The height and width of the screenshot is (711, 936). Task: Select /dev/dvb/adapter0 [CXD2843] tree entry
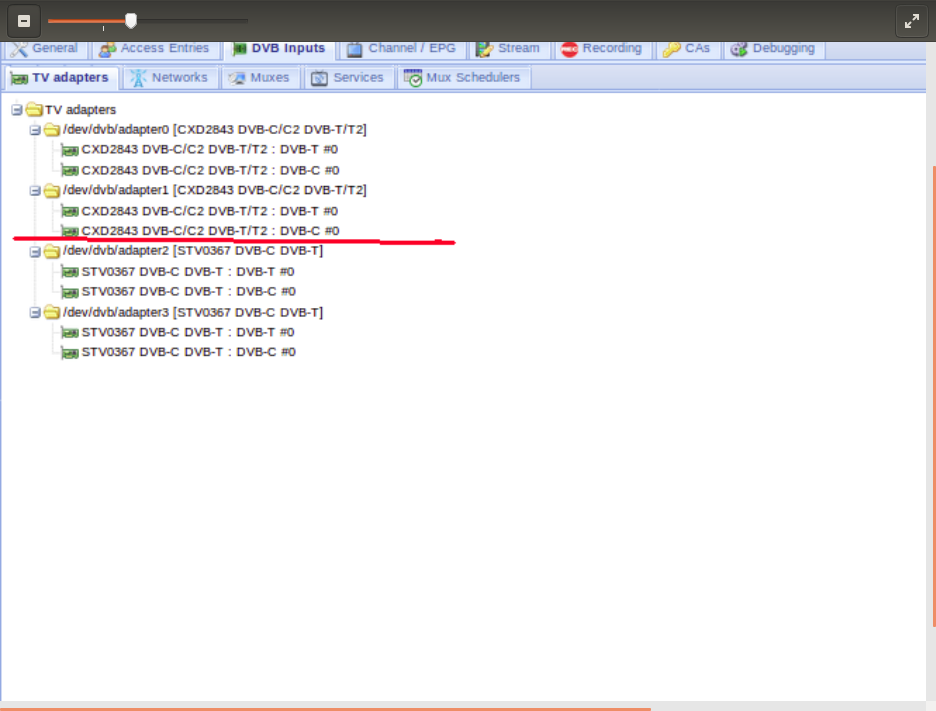coord(215,130)
